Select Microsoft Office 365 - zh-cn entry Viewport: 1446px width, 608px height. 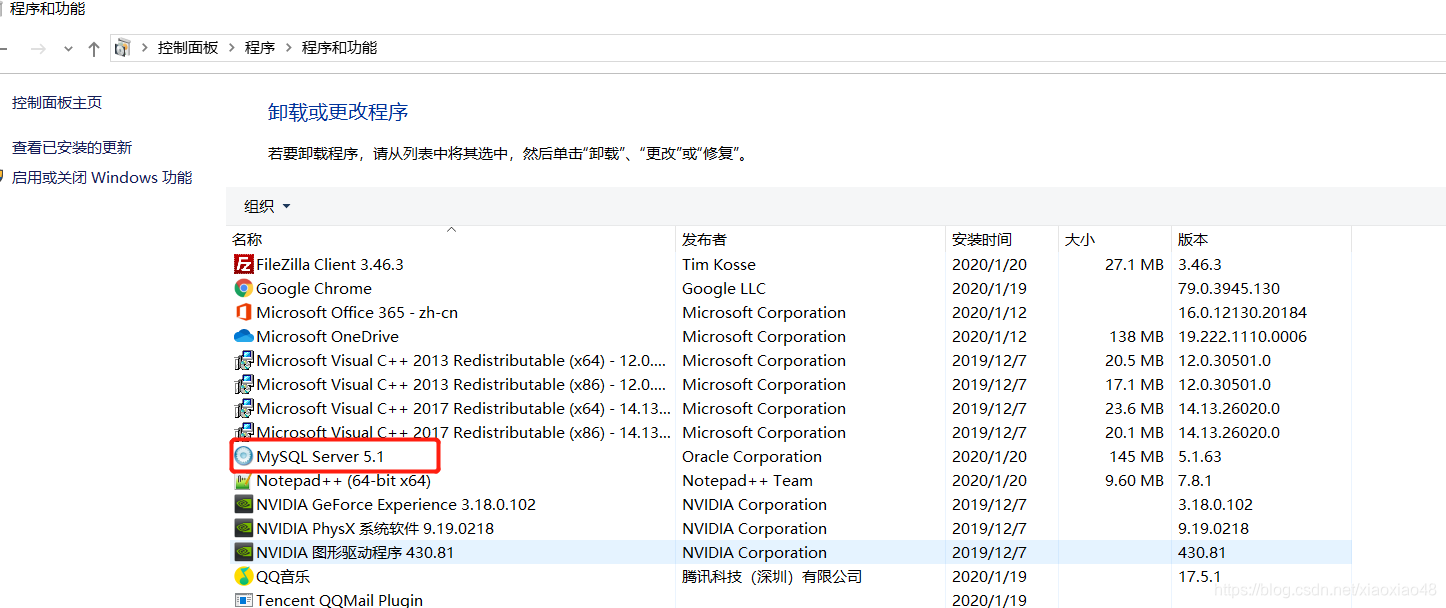(x=357, y=313)
